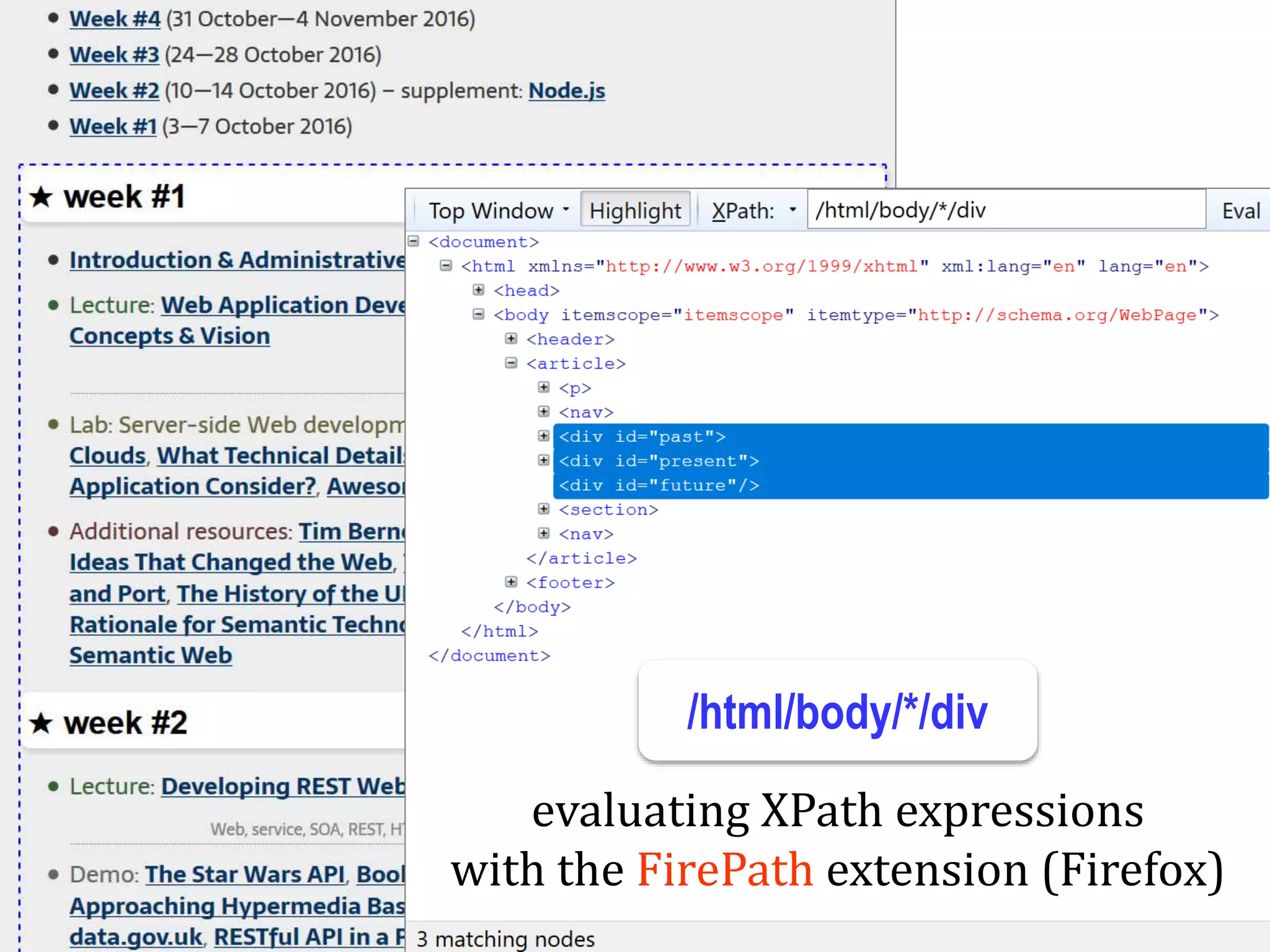Open the Tim Berners link
Viewport: 1270px width, 952px height.
point(352,532)
